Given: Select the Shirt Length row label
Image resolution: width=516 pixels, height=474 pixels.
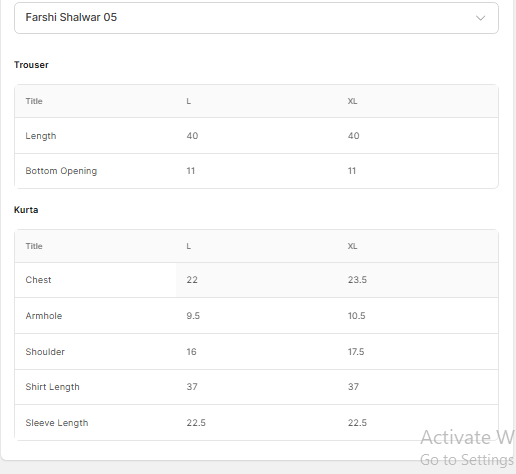Looking at the screenshot, I should click(53, 387).
